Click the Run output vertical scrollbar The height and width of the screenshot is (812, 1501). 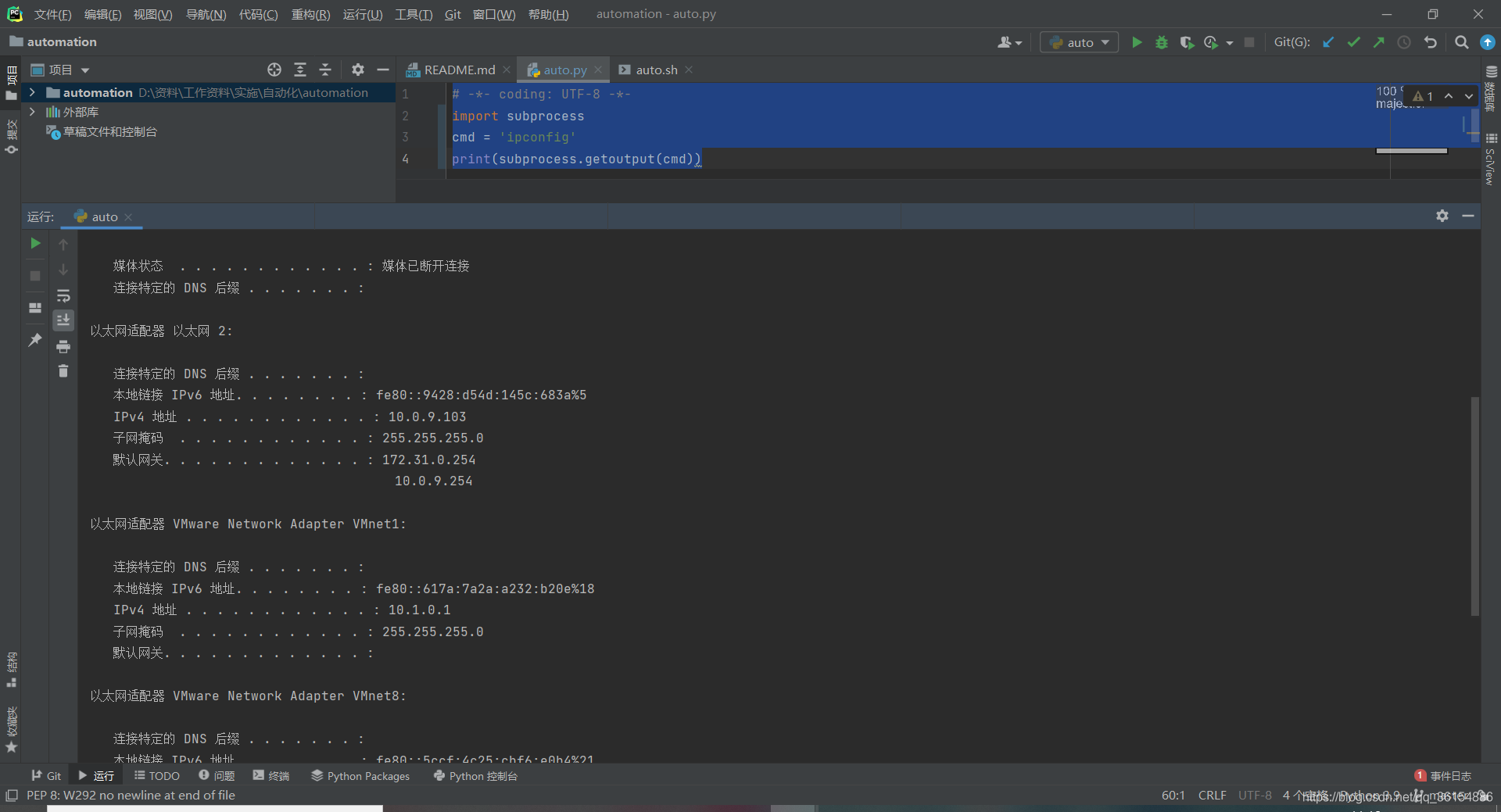click(1475, 506)
